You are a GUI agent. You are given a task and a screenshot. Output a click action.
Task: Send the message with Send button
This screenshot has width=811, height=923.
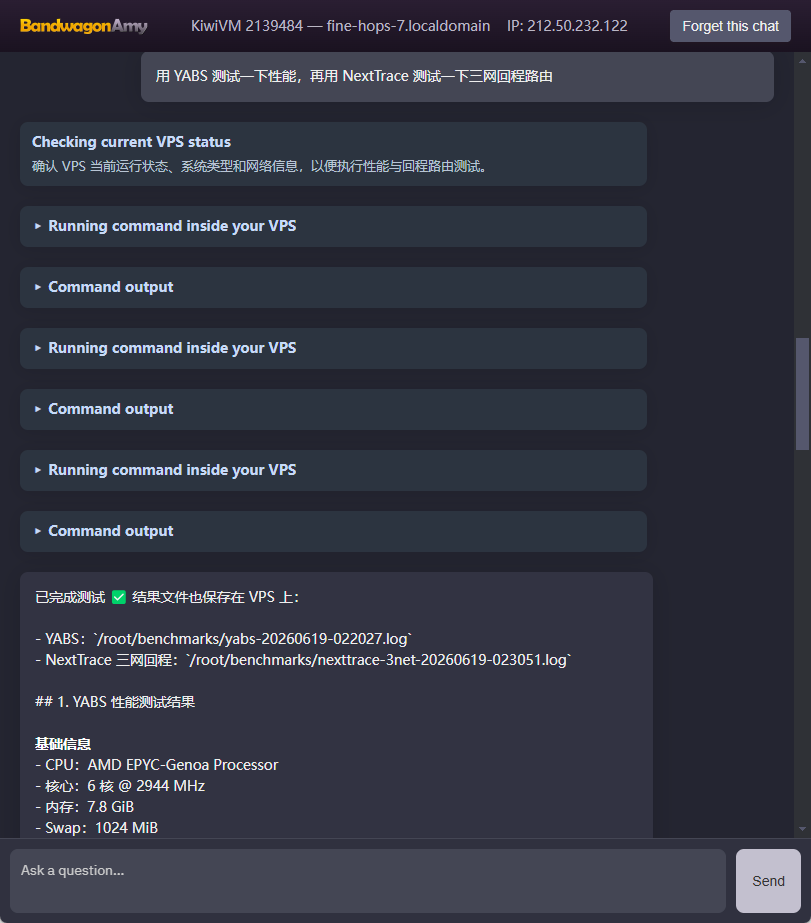click(x=768, y=881)
